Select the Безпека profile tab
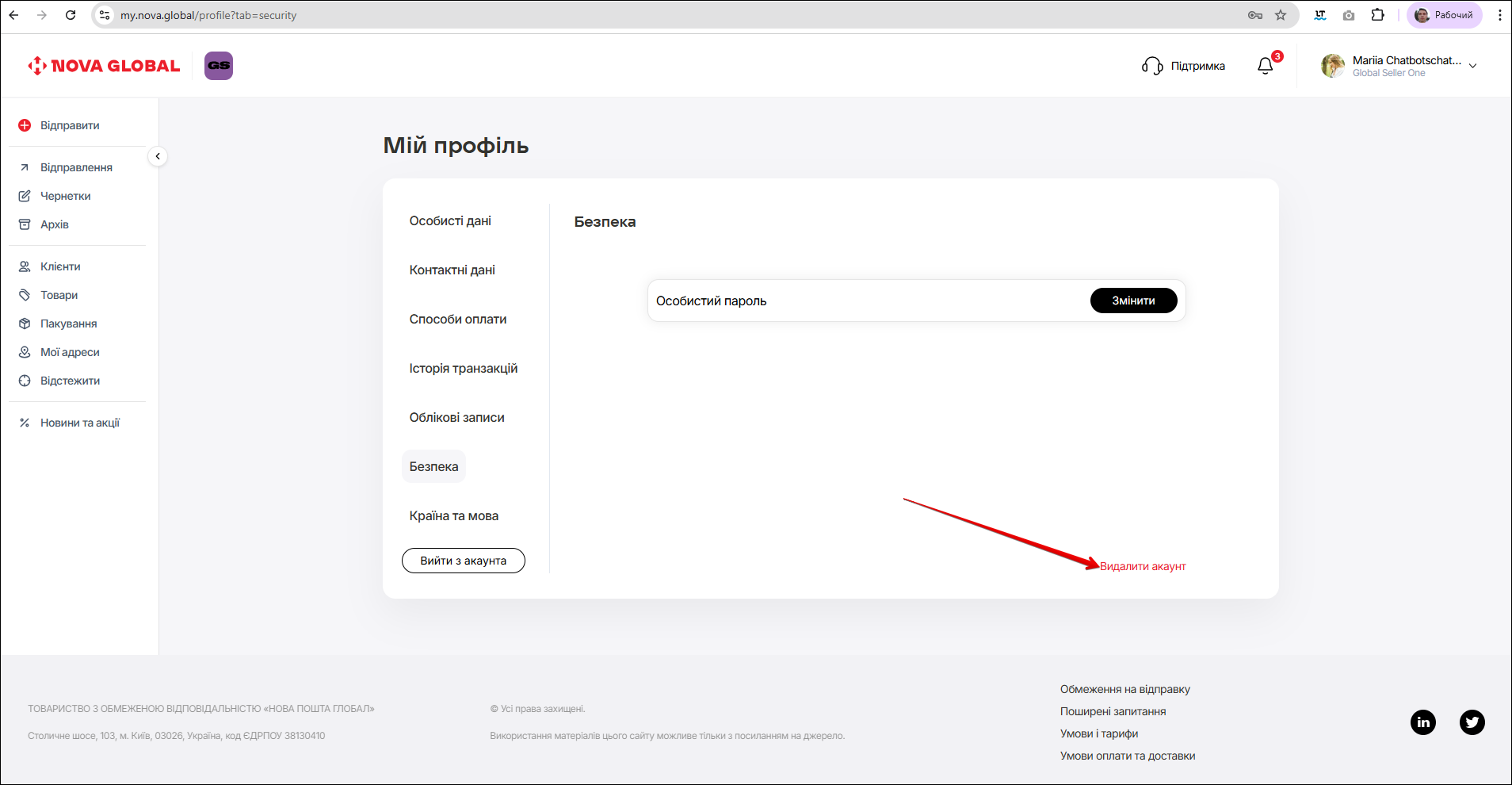This screenshot has height=785, width=1512. pyautogui.click(x=433, y=466)
